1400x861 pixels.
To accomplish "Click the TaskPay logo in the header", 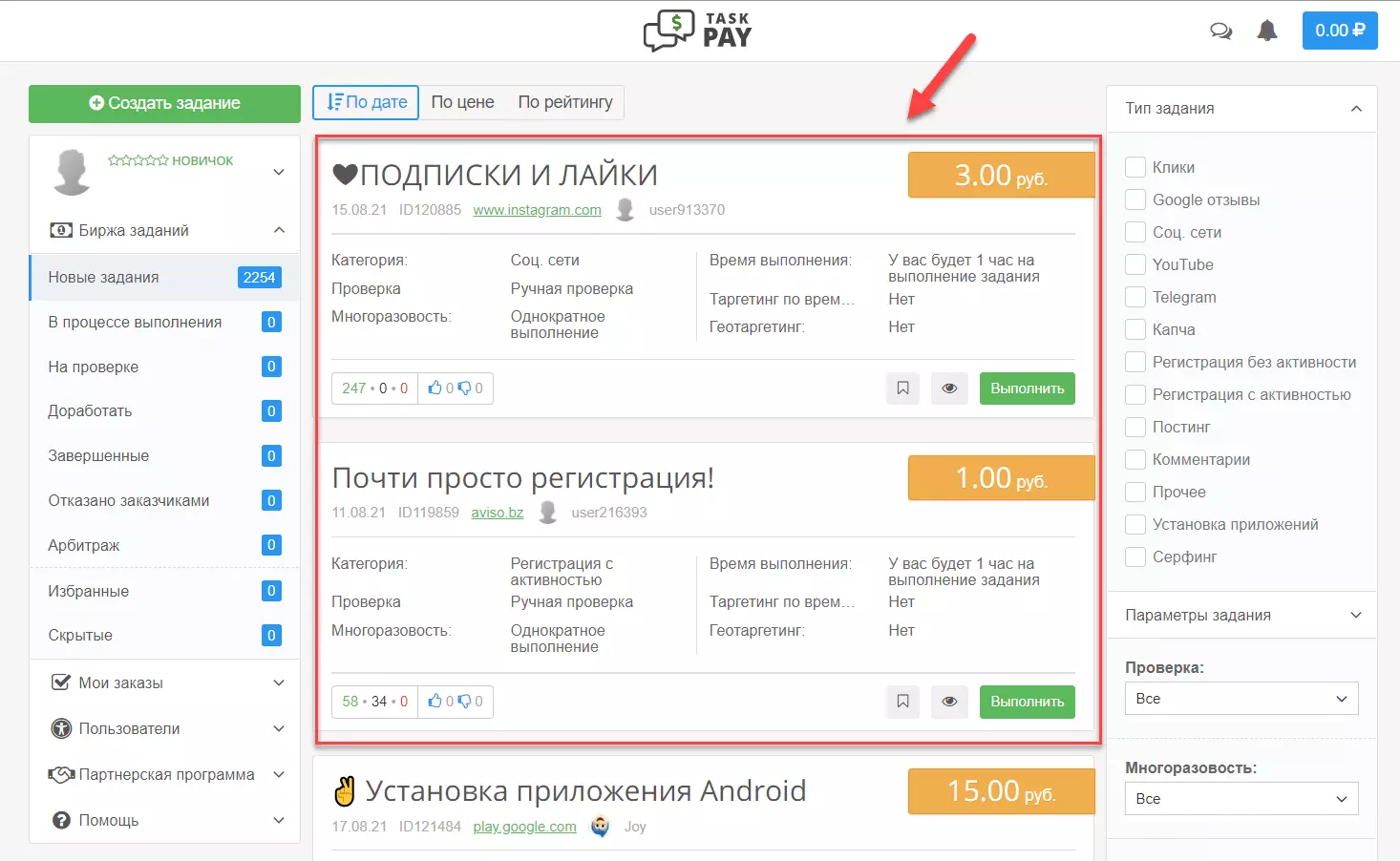I will pos(698,31).
